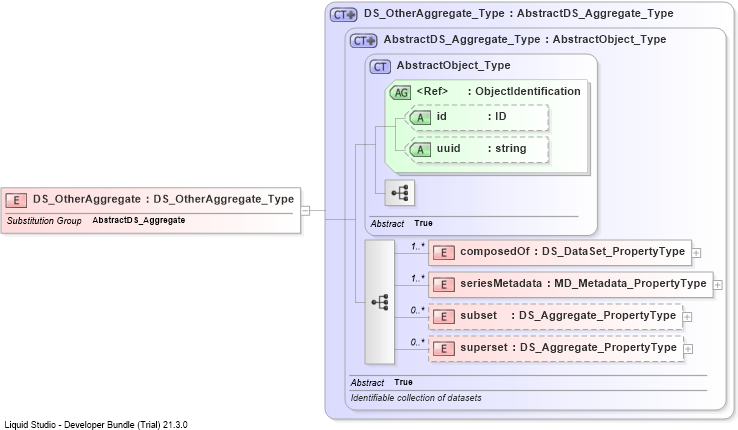Select the AbstractObject_Type title text
Screen dimensions: 738x430
(453, 65)
